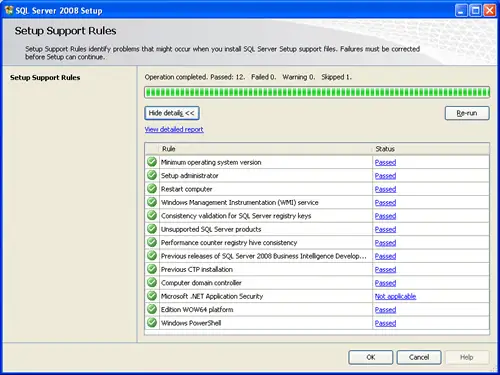Click check icon for Unsupported SQL Server products
Viewport: 500px width, 375px height.
pos(152,229)
